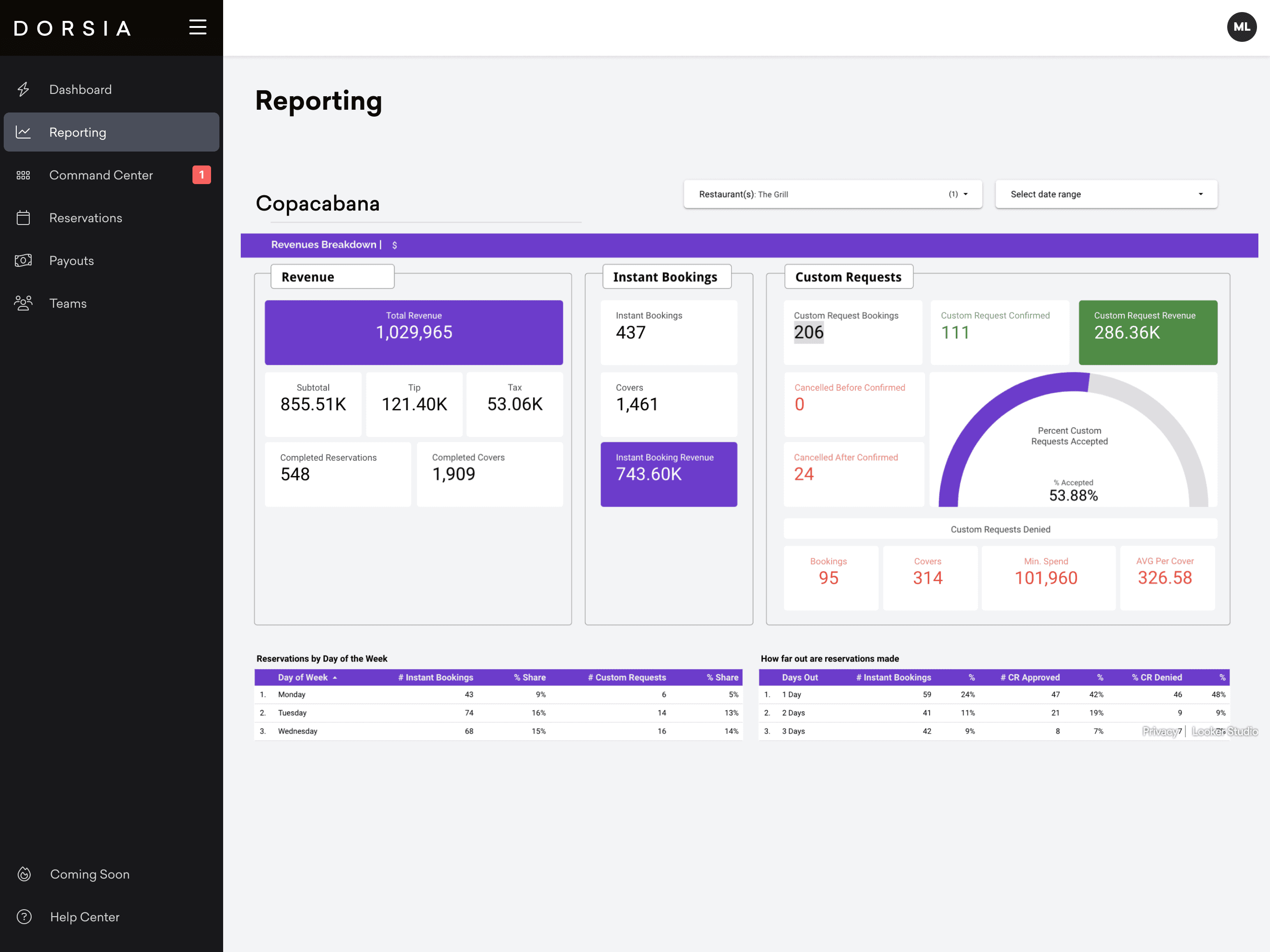Viewport: 1270px width, 952px height.
Task: Sort by Day of Week column header
Action: (x=303, y=678)
